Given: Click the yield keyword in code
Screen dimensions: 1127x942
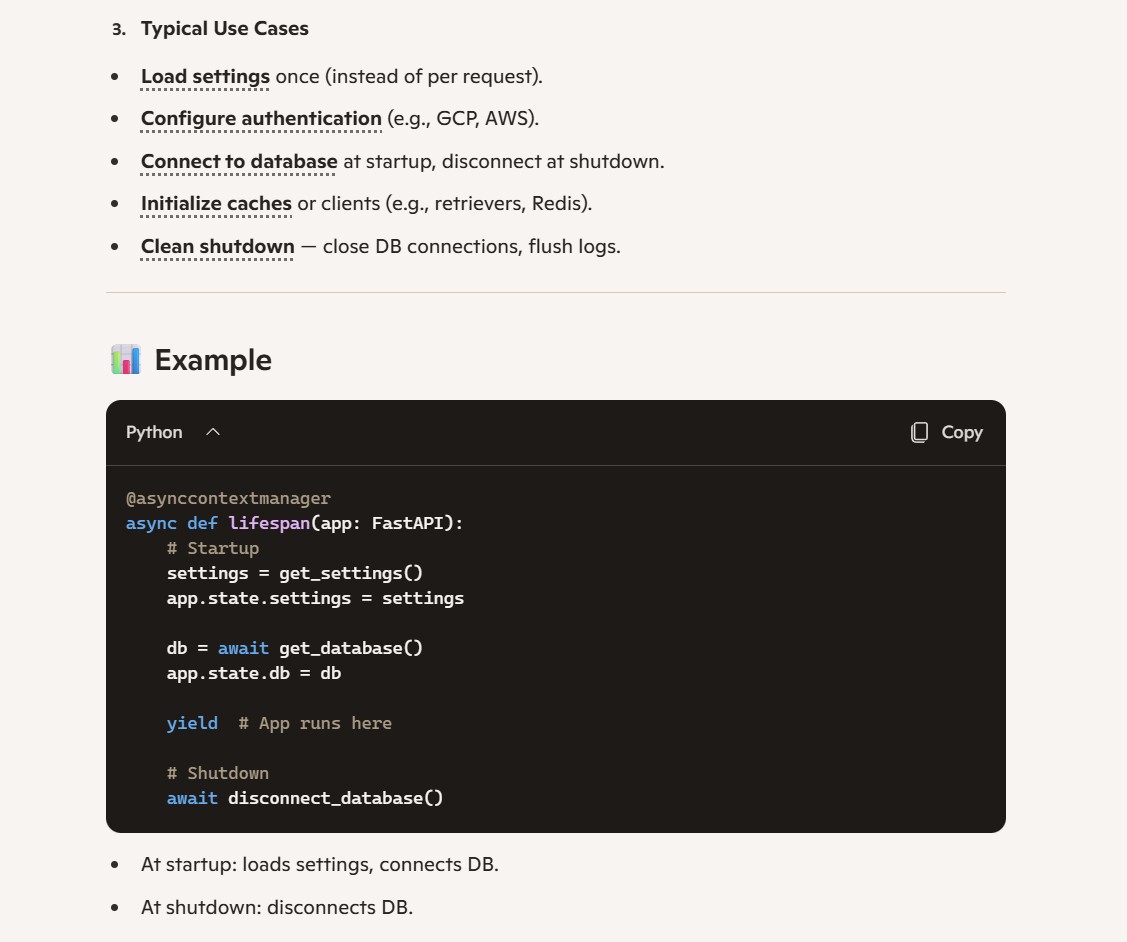Looking at the screenshot, I should click(x=192, y=723).
